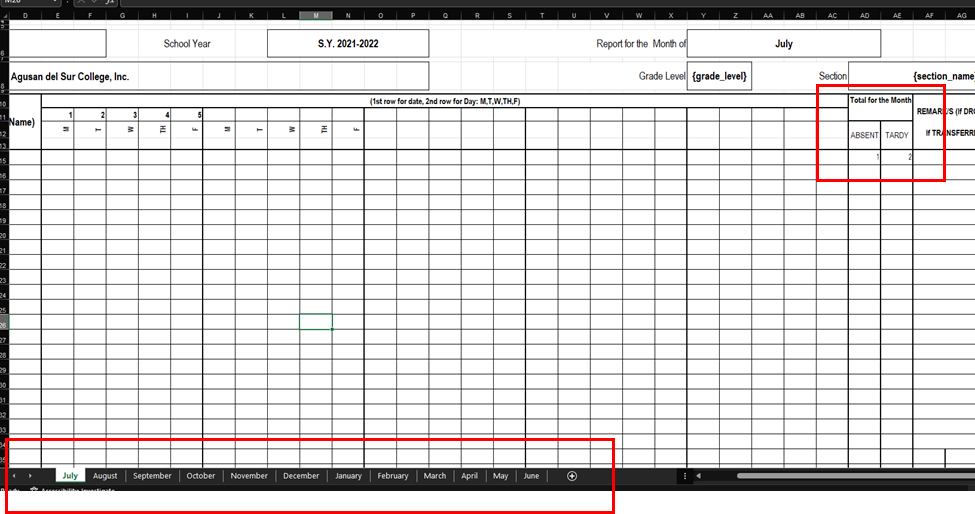Add a new sheet with plus icon

click(x=572, y=476)
